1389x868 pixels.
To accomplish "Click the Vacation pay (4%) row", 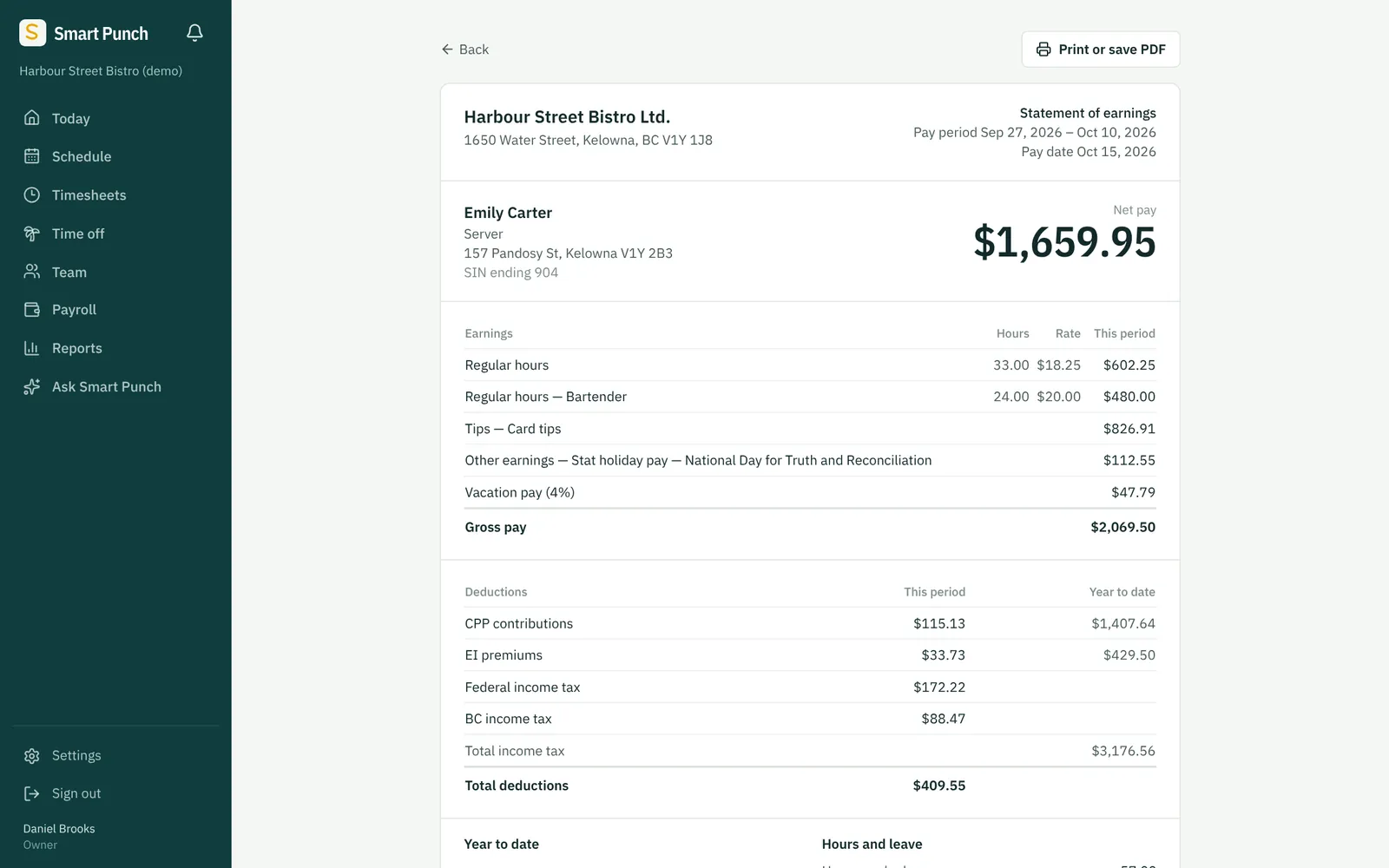I will [810, 492].
